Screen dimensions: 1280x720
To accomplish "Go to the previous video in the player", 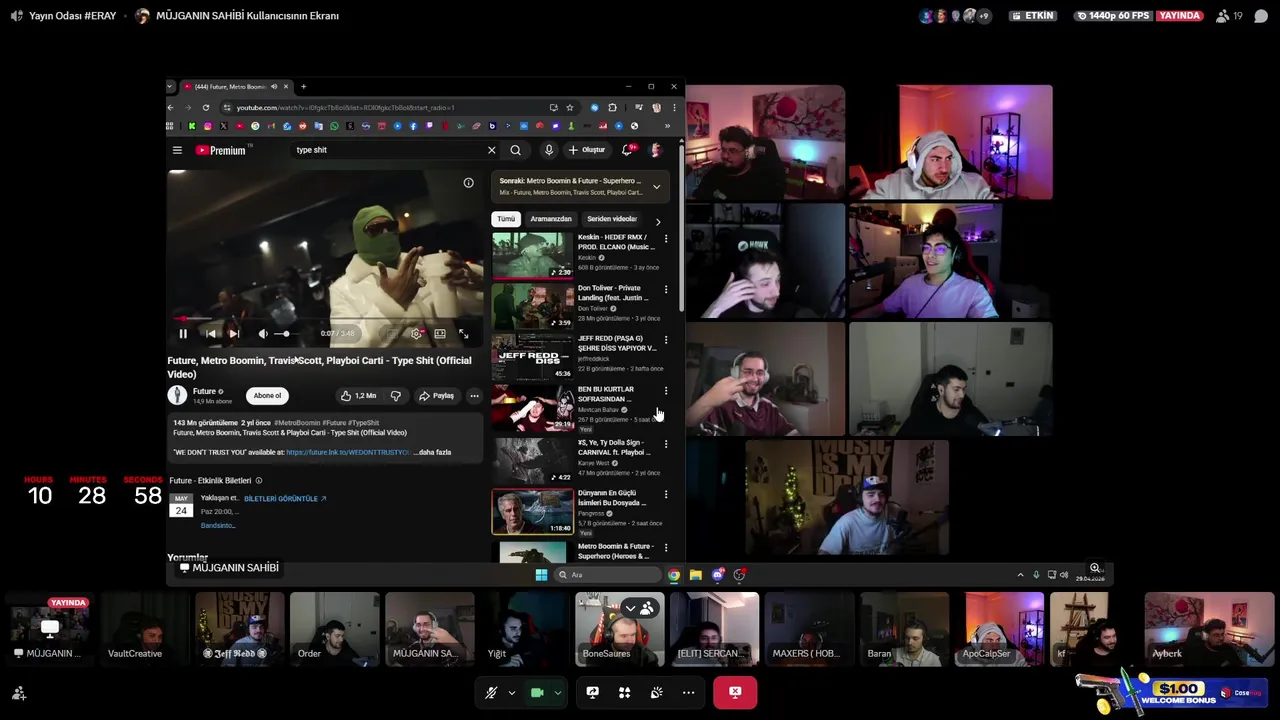I will 210,334.
